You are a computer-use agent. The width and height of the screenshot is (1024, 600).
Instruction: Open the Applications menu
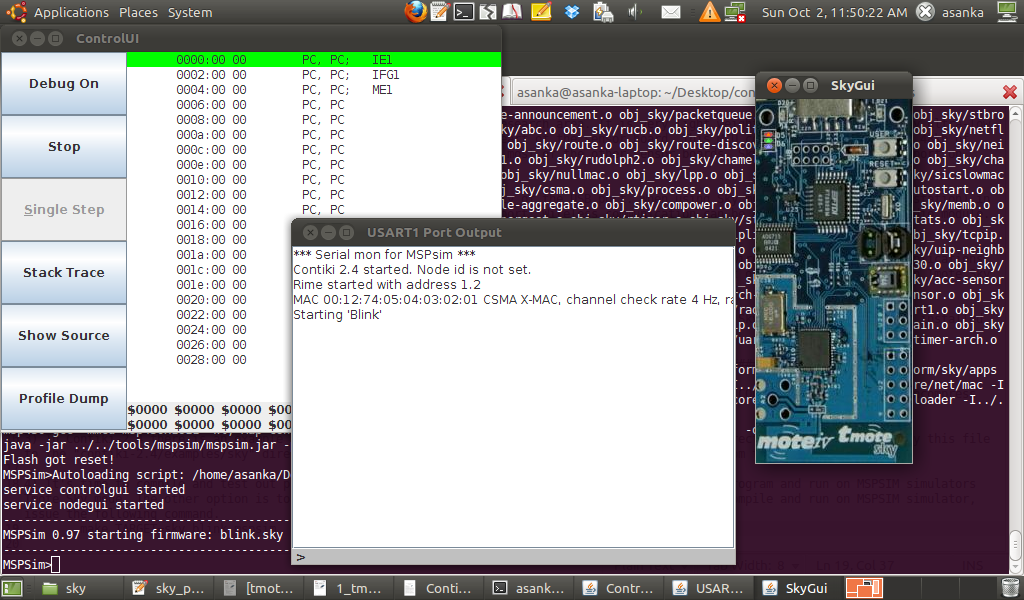point(72,12)
